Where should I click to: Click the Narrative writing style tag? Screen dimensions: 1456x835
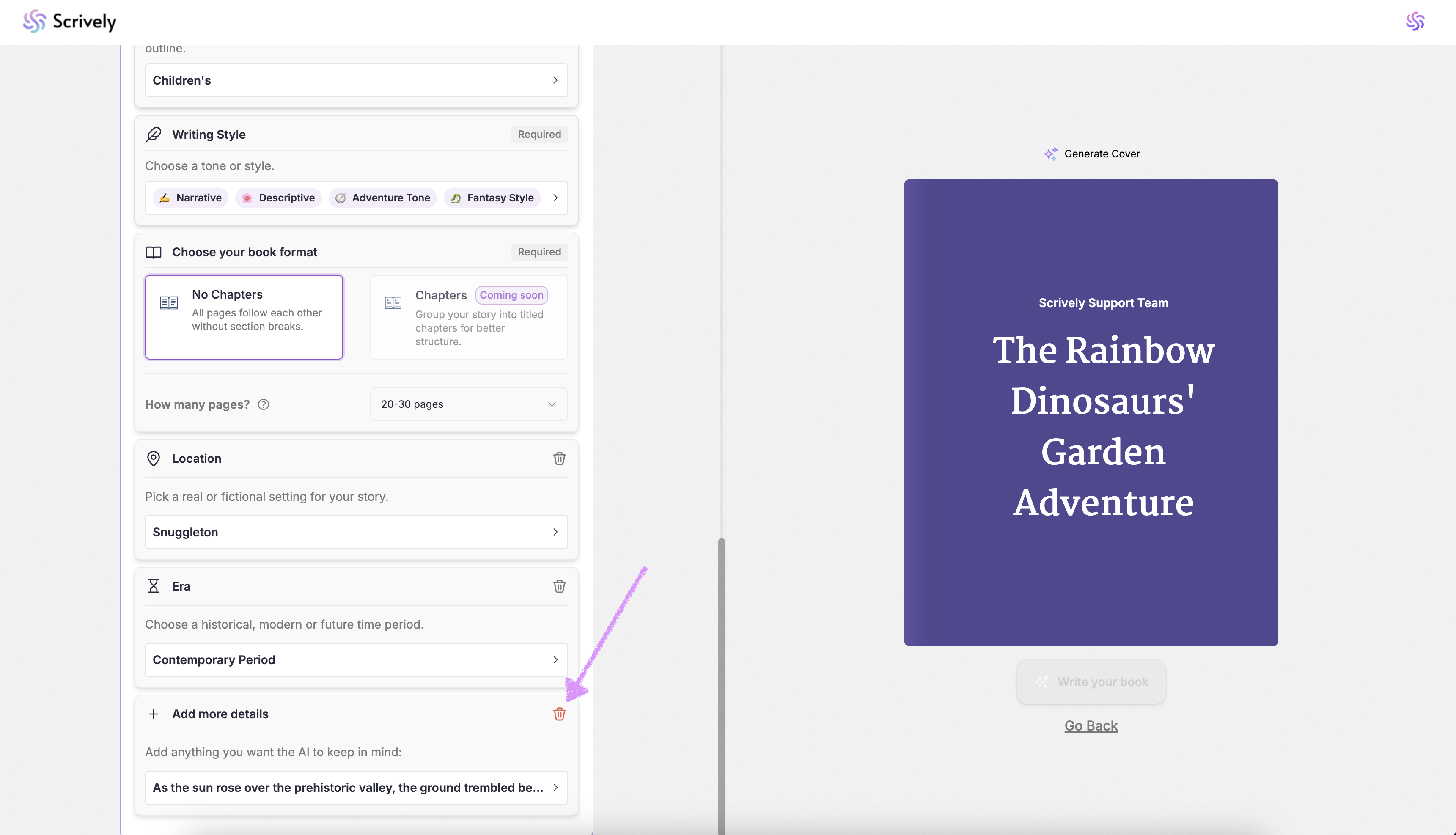coord(190,198)
